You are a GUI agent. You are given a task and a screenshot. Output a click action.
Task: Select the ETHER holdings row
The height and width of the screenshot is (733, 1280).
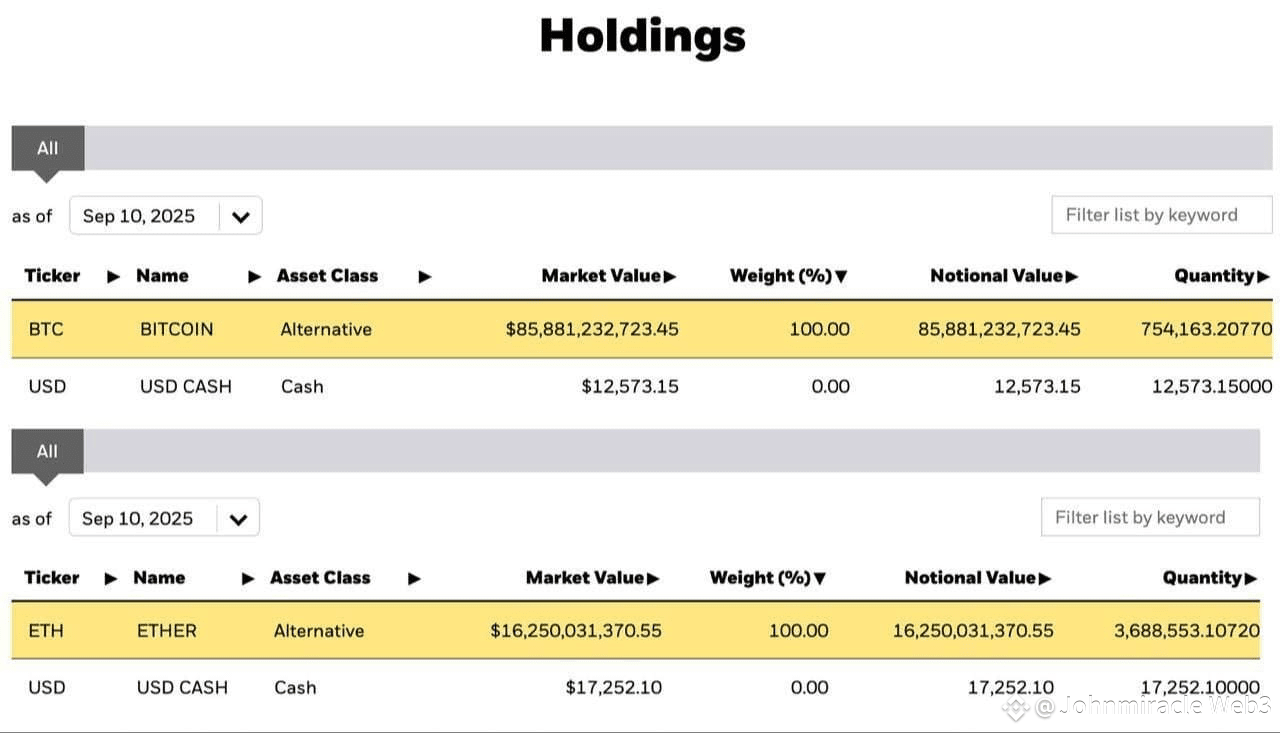point(636,631)
